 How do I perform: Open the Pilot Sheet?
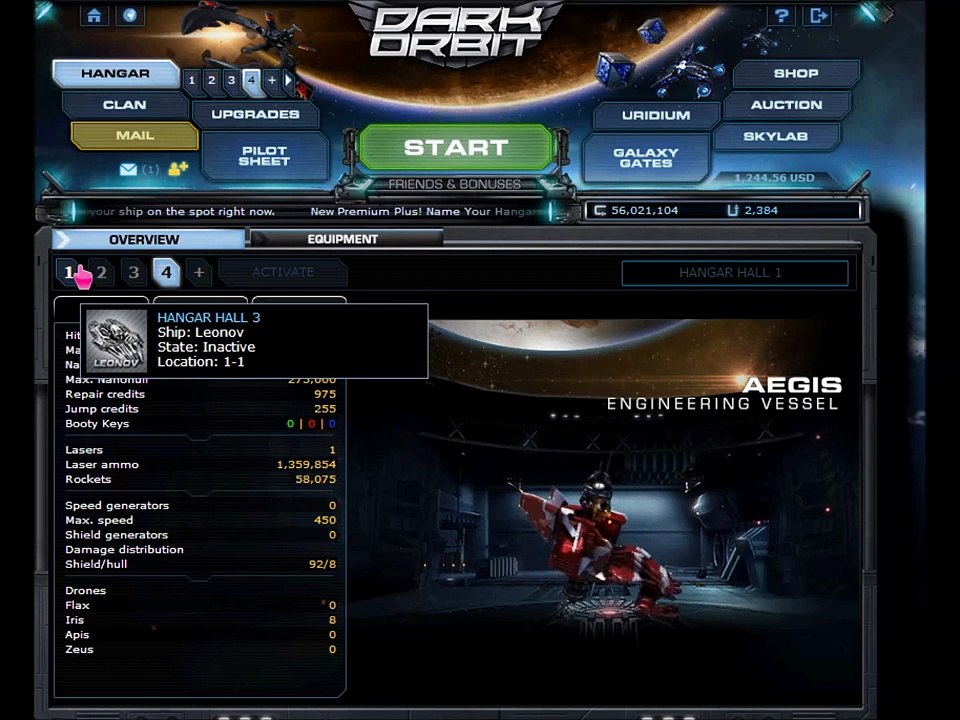coord(264,156)
